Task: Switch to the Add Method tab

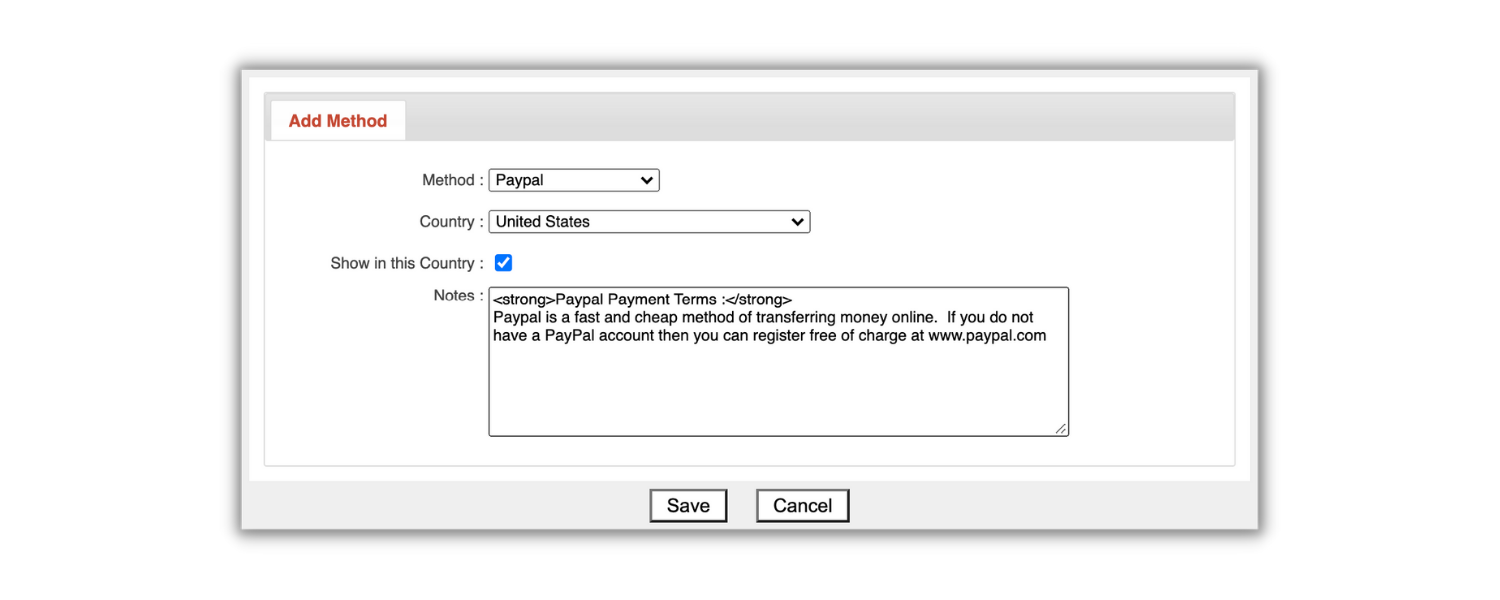Action: coord(338,120)
